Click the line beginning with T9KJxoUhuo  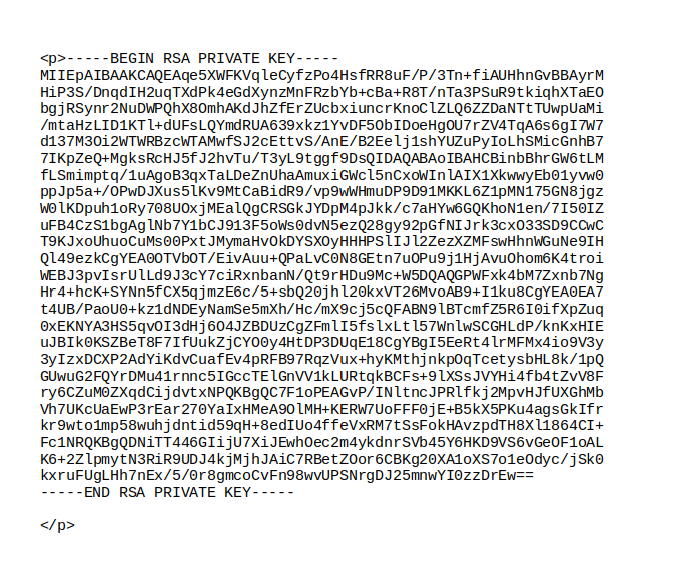tap(322, 242)
